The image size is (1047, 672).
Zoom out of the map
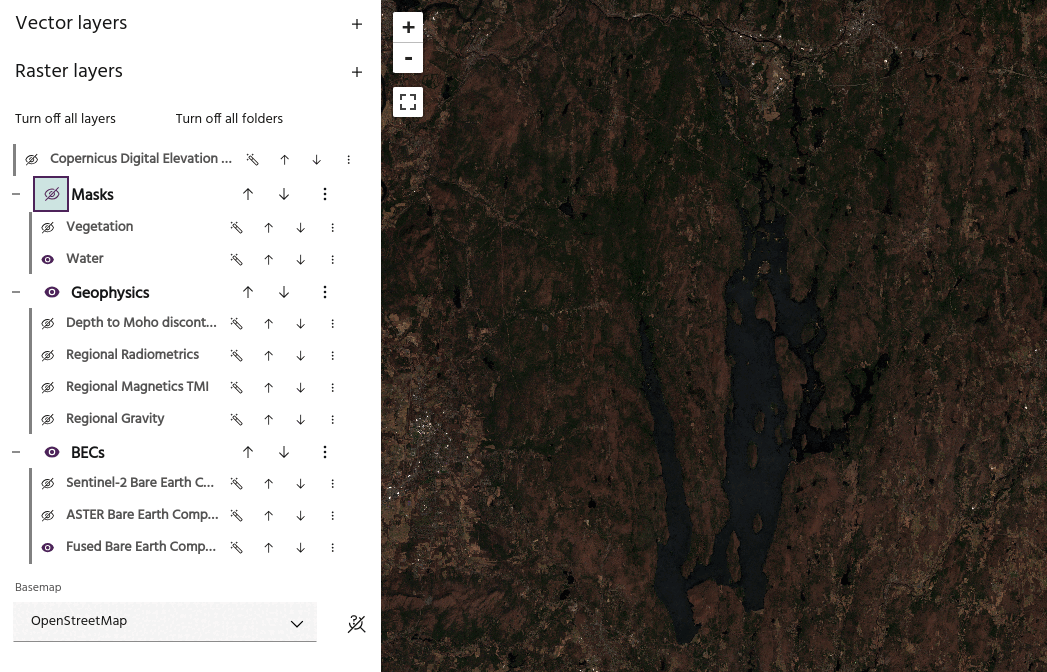pos(408,58)
